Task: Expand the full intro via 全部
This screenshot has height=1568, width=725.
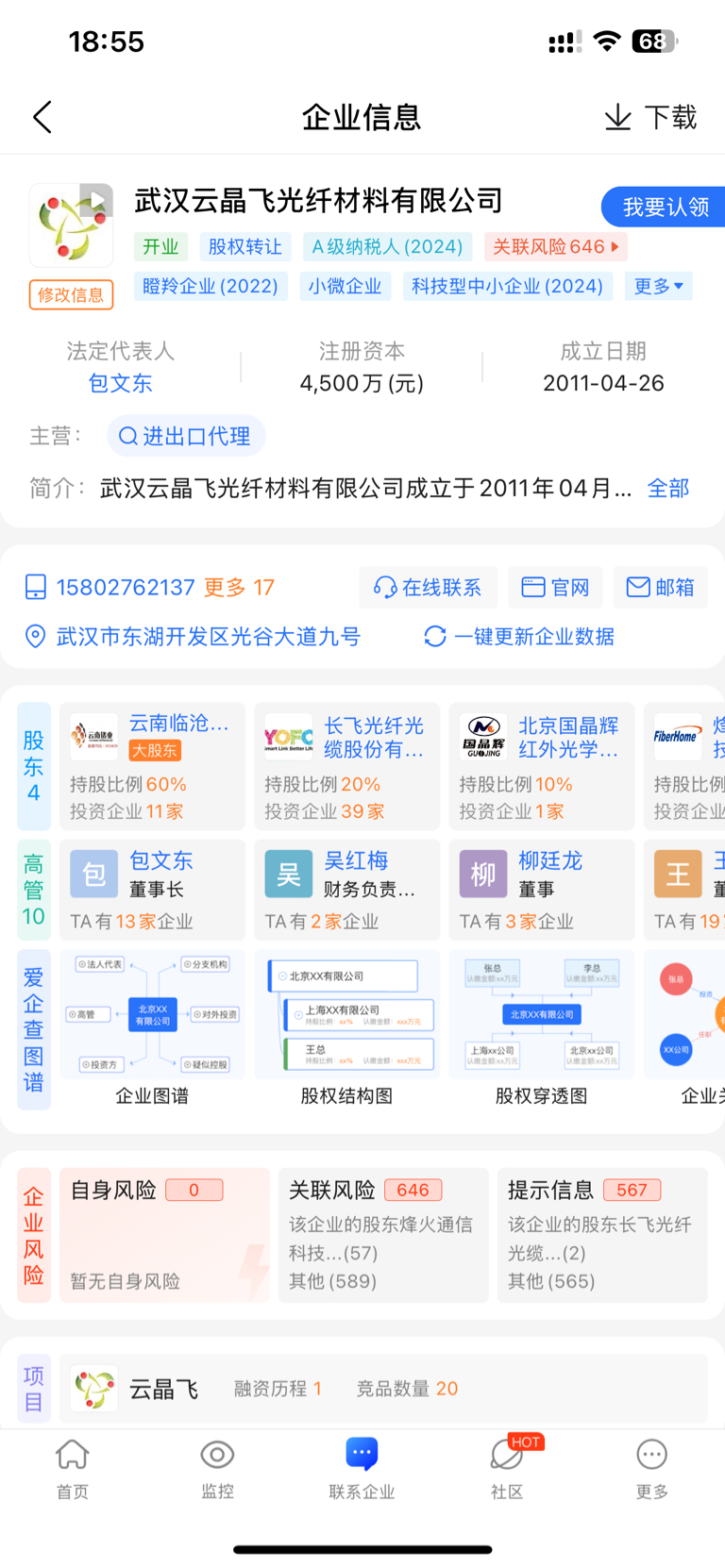Action: tap(668, 488)
